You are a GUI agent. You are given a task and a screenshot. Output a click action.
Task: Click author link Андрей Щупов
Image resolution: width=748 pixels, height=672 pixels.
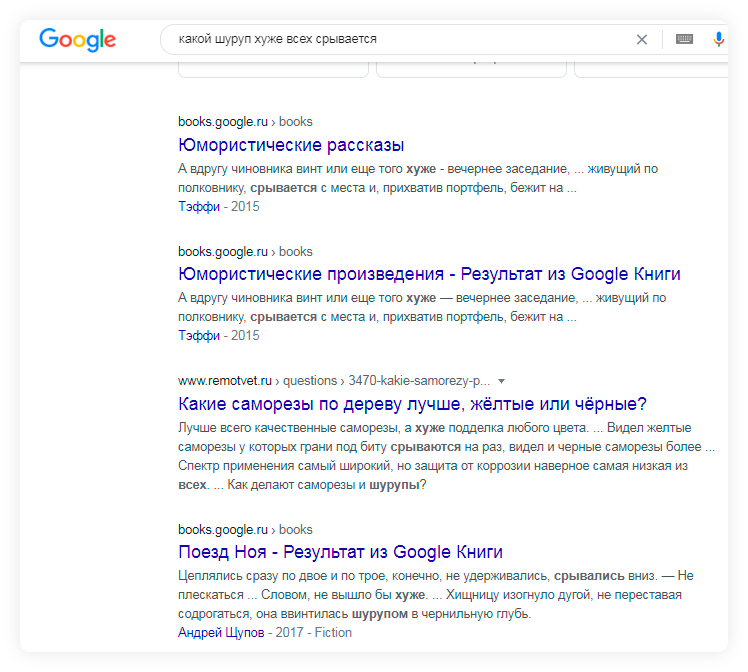pos(221,632)
